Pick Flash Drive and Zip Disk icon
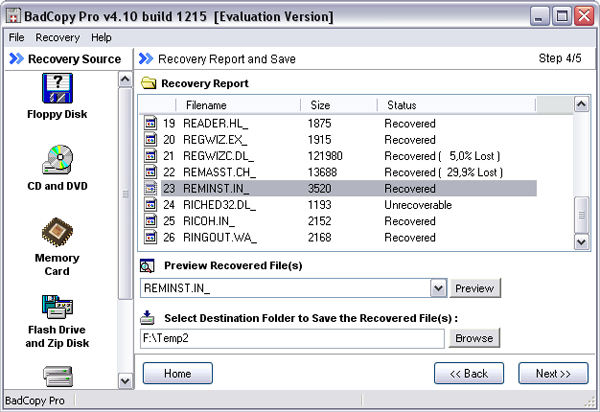This screenshot has height=412, width=600. point(57,307)
